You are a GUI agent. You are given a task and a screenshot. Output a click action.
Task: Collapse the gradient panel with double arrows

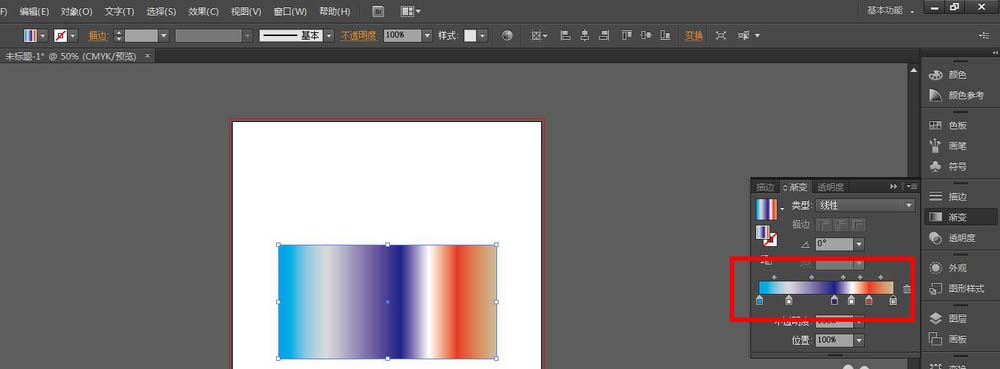click(893, 187)
